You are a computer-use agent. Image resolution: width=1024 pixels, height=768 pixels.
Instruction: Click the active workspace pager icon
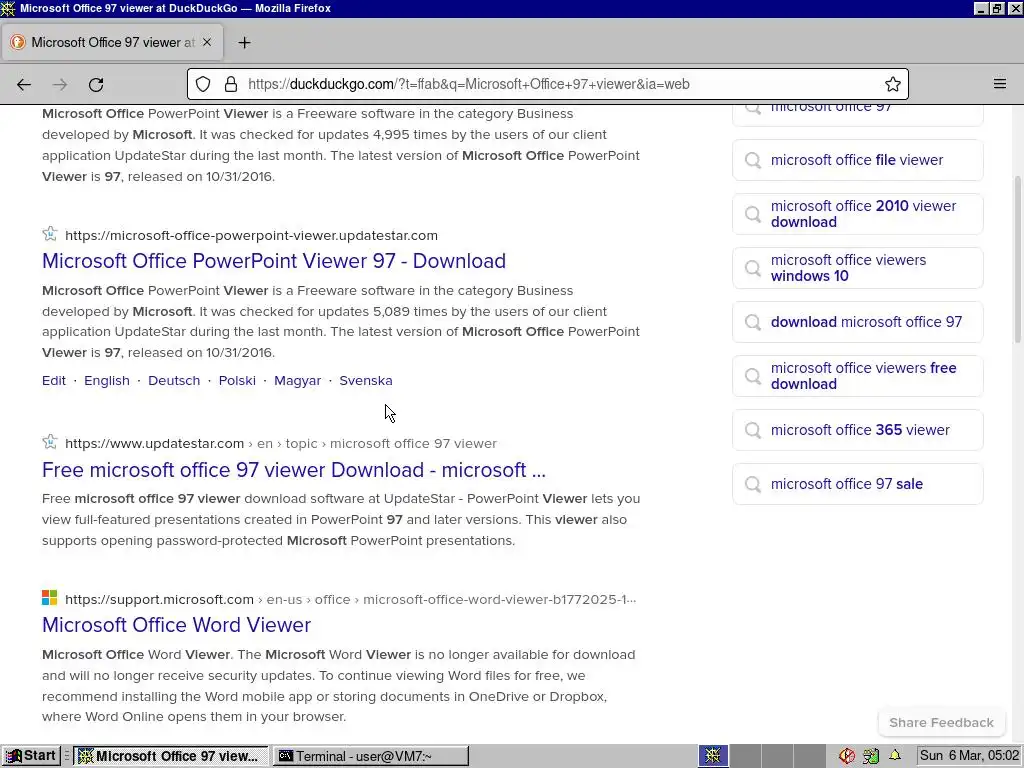coord(713,756)
